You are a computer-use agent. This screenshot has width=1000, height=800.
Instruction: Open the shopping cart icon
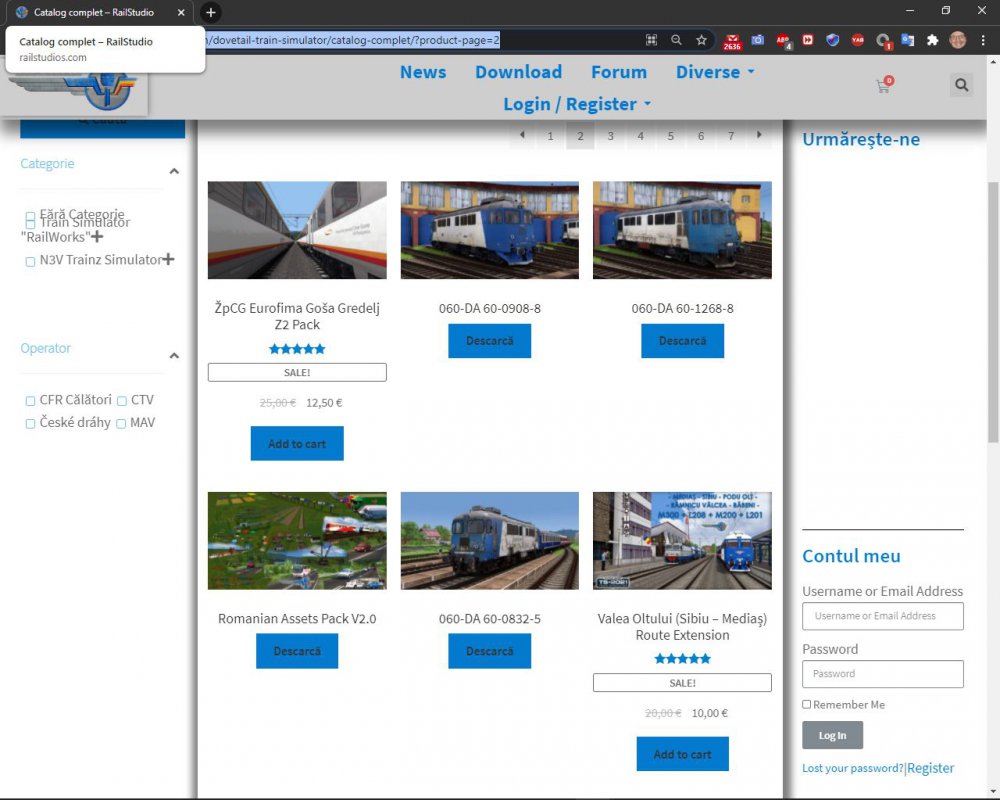tap(883, 86)
